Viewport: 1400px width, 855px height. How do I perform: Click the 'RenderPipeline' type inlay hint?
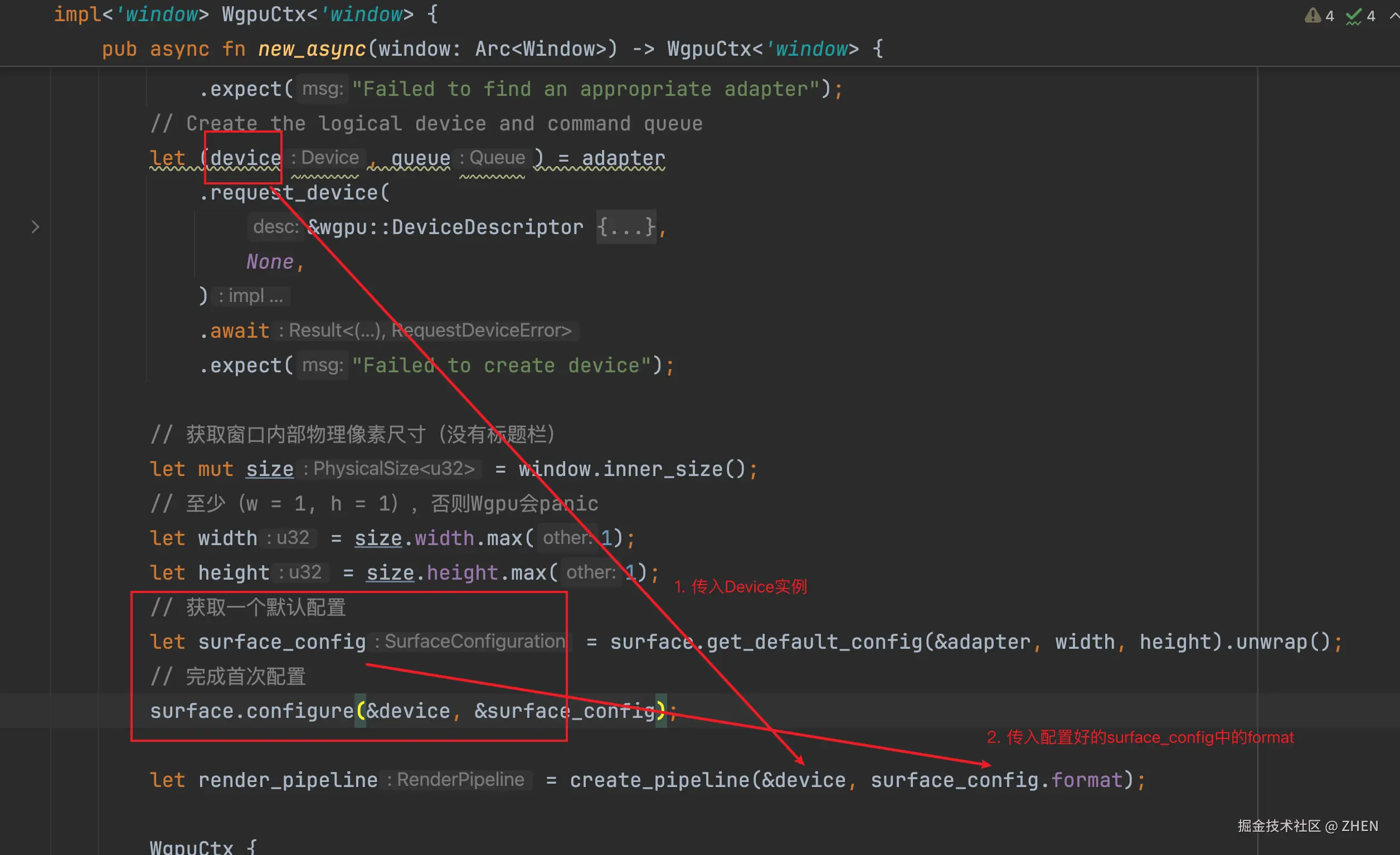coord(460,780)
